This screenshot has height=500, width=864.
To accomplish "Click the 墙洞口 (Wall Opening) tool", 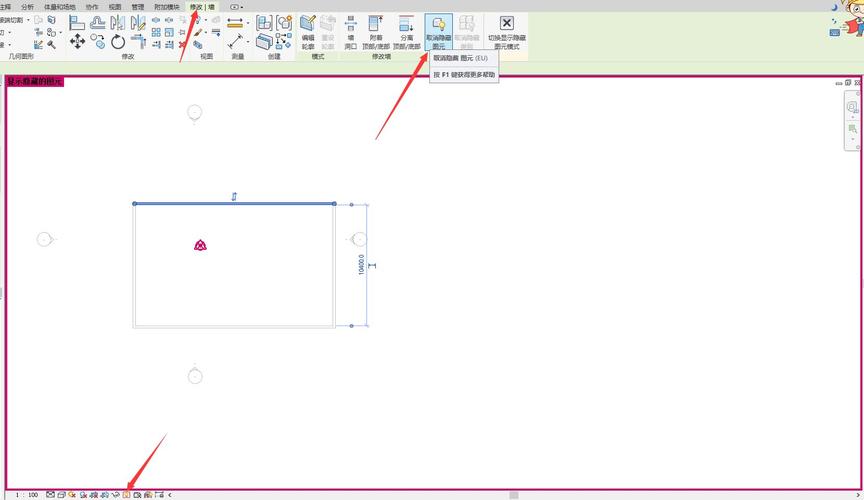I will (351, 31).
